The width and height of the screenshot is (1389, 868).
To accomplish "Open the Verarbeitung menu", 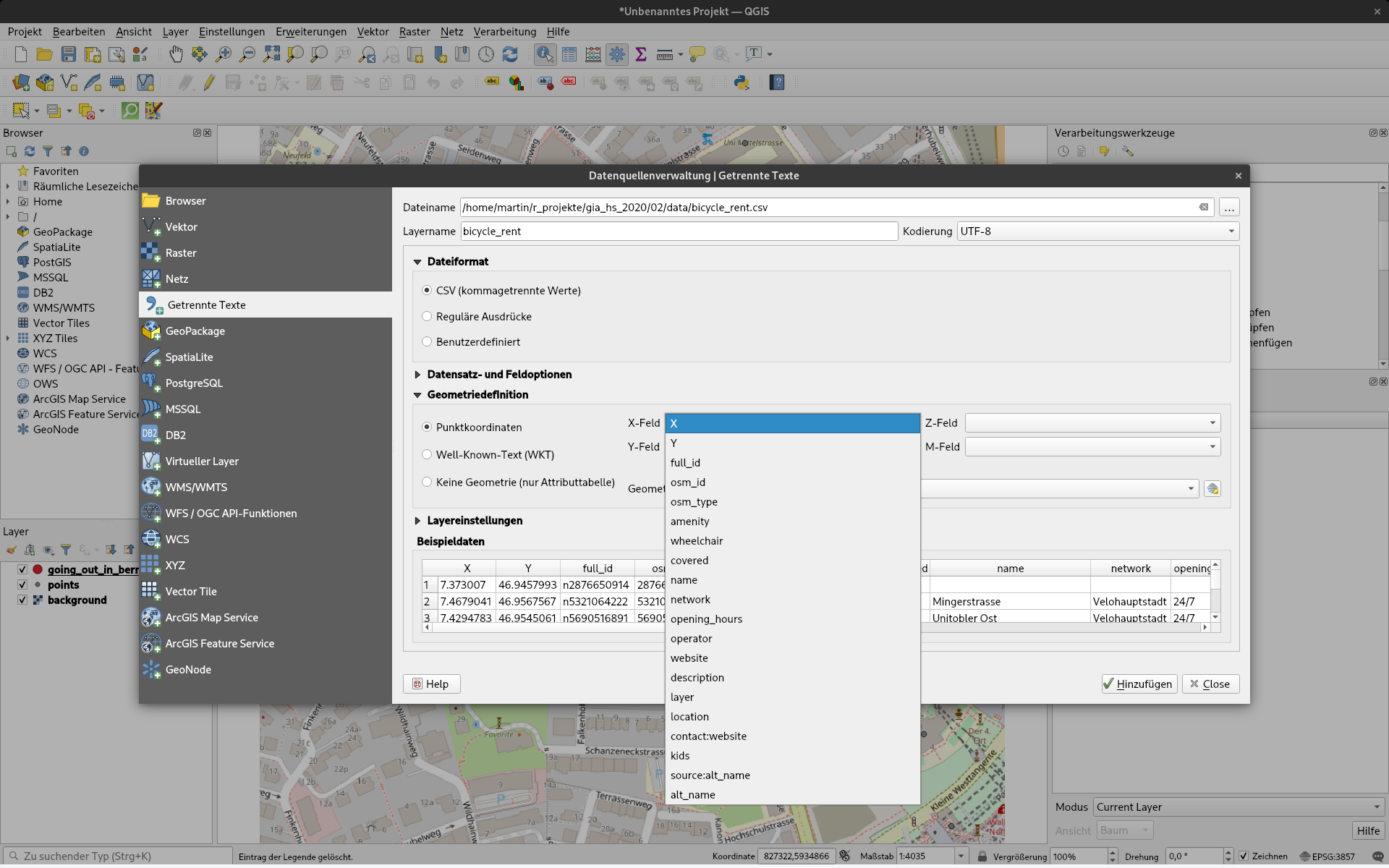I will tap(504, 32).
